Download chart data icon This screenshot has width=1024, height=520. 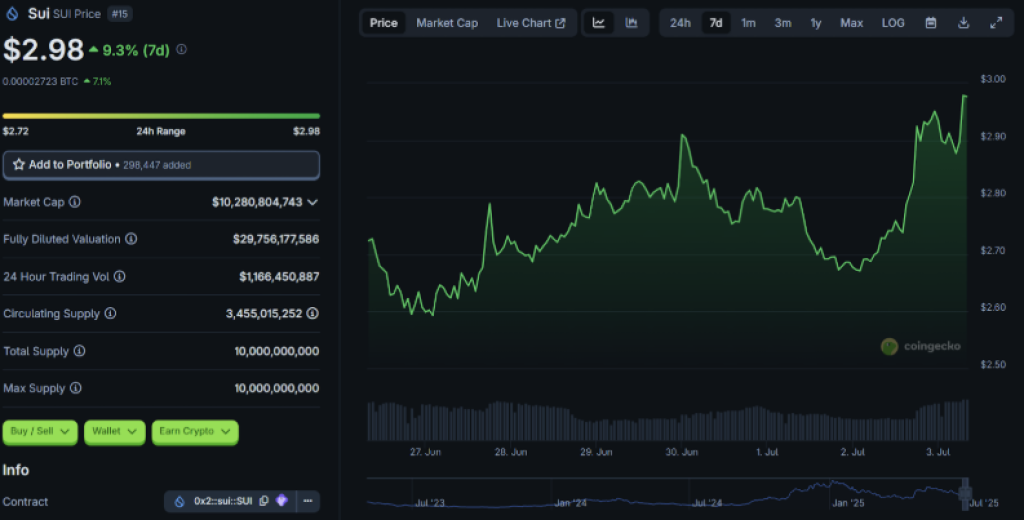[963, 23]
